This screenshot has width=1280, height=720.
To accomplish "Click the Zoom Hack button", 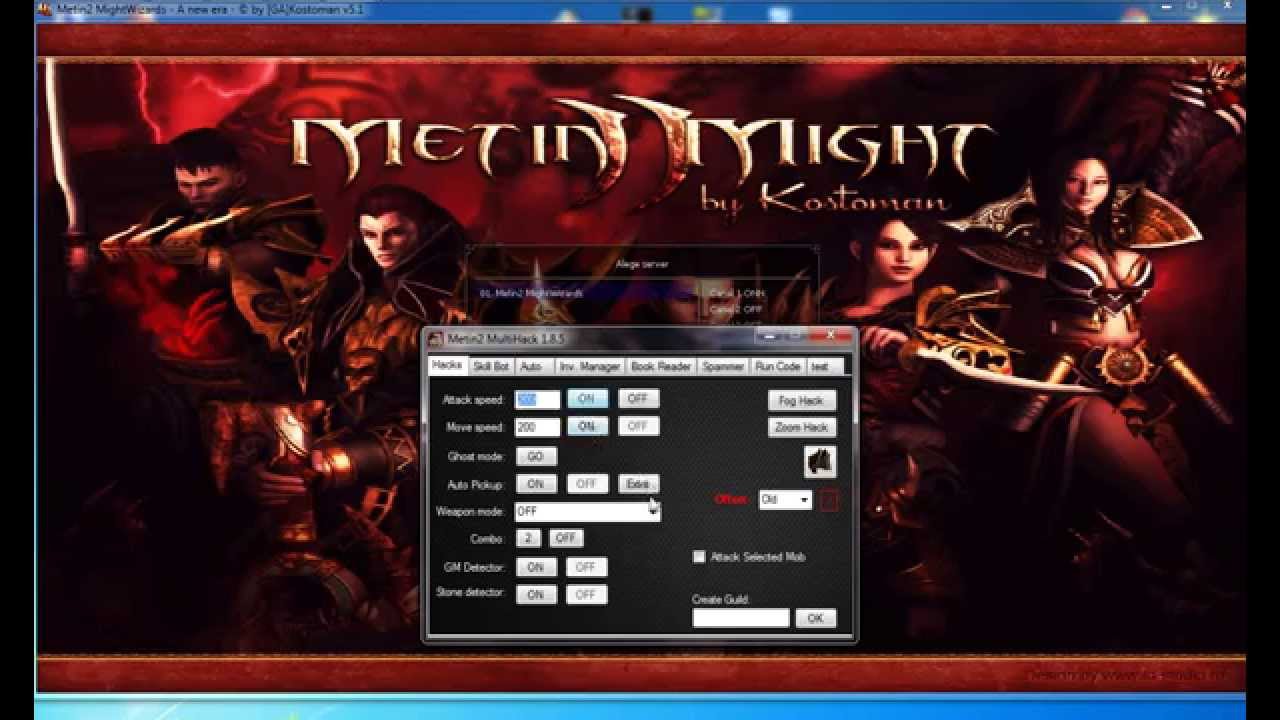I will [x=802, y=427].
